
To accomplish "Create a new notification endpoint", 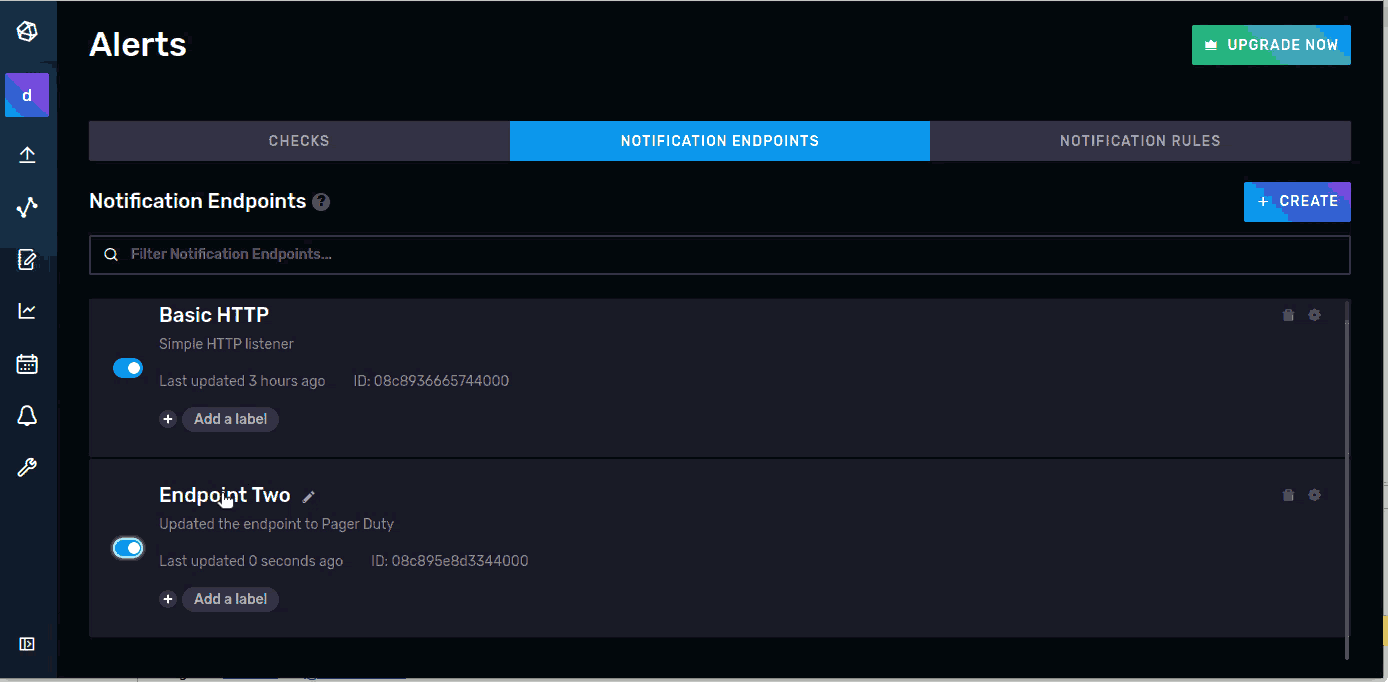I will (1297, 201).
